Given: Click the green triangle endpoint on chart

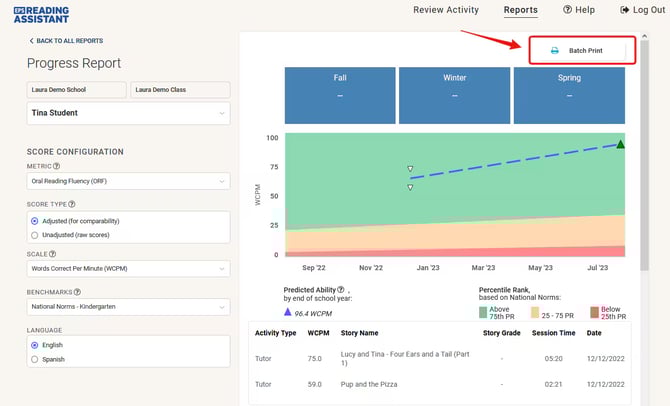Looking at the screenshot, I should pos(620,144).
